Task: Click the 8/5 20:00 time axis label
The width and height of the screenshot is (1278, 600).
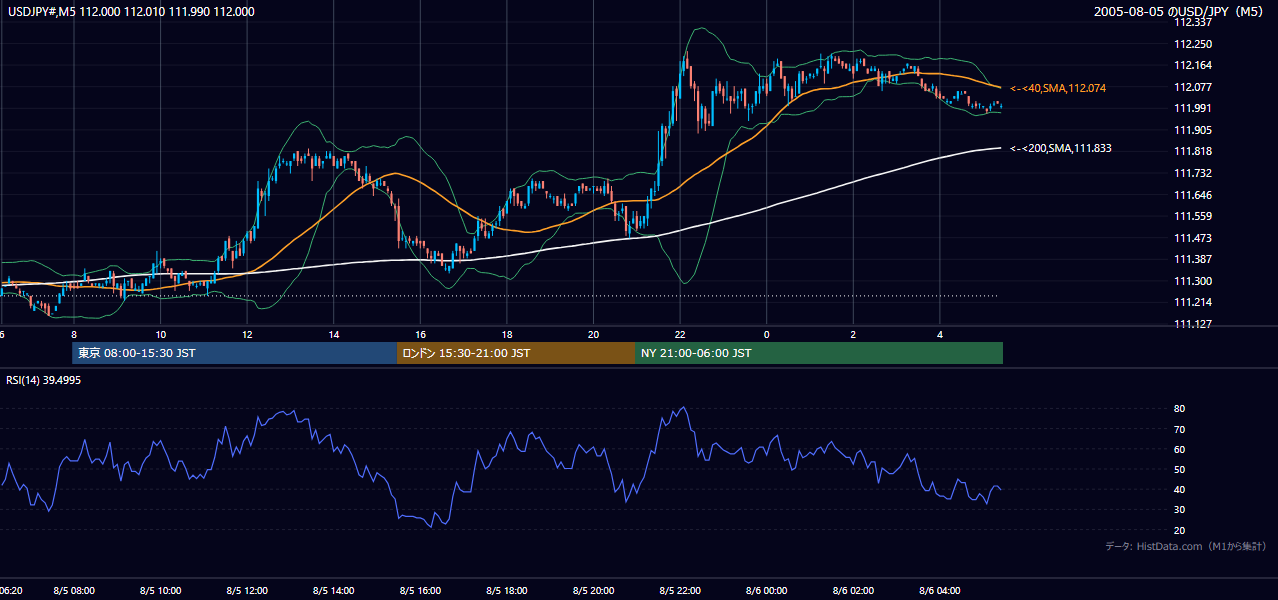Action: (594, 591)
